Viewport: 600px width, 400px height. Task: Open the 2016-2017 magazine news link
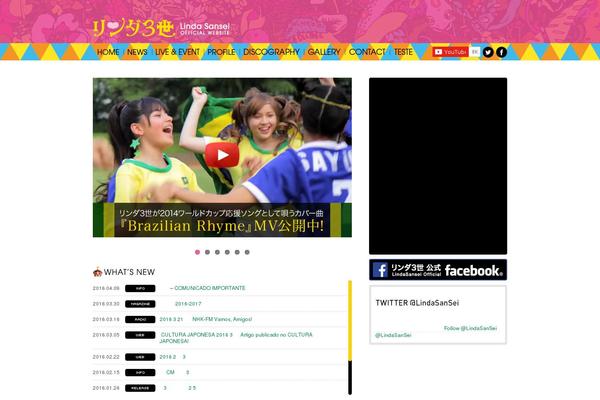(188, 304)
